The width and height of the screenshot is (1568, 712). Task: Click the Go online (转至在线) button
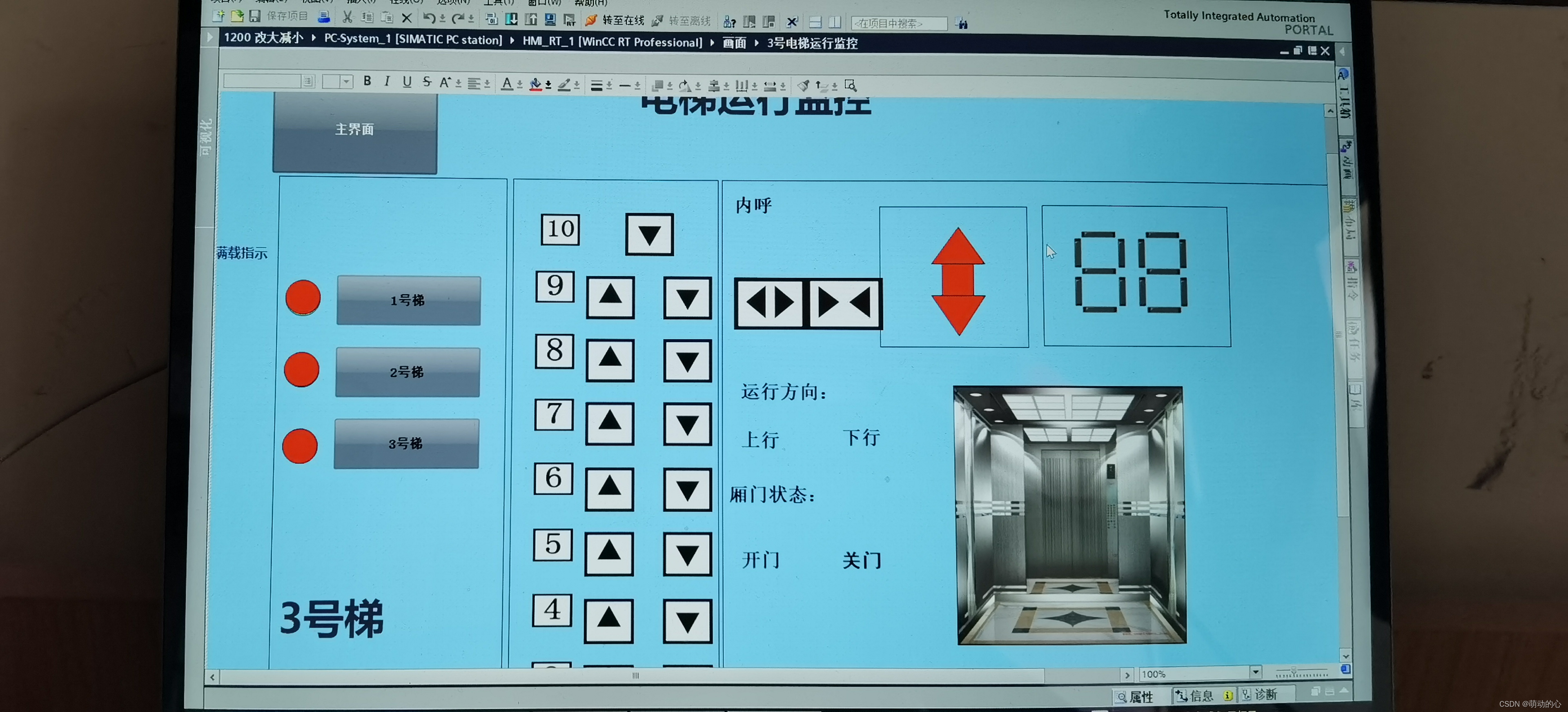tap(615, 21)
